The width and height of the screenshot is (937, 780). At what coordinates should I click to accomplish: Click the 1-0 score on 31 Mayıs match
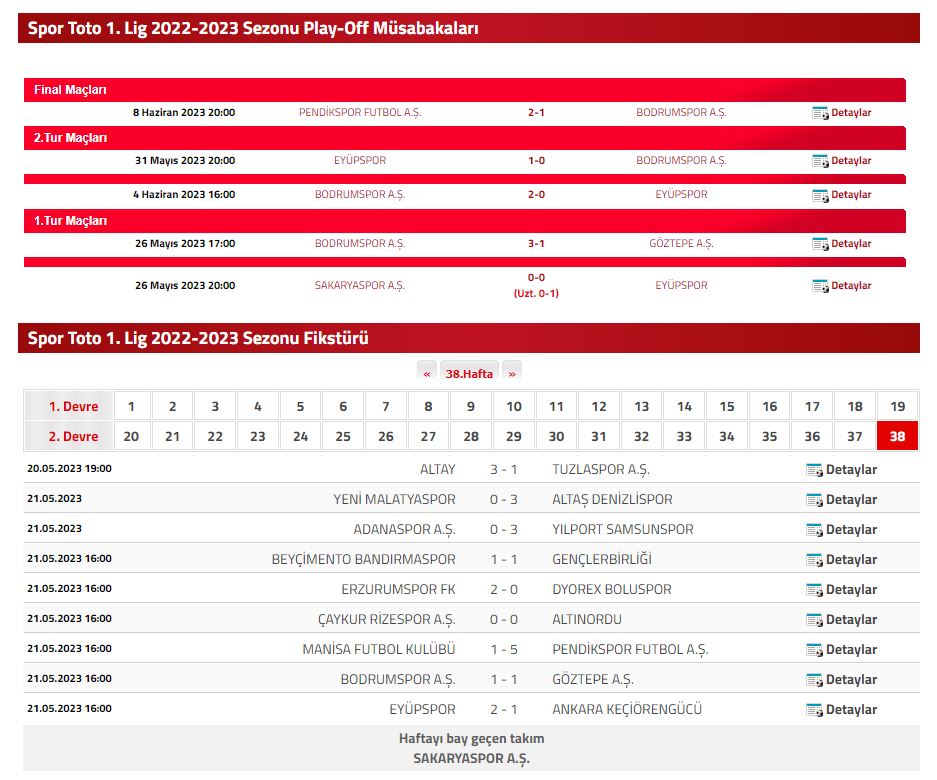(x=536, y=161)
